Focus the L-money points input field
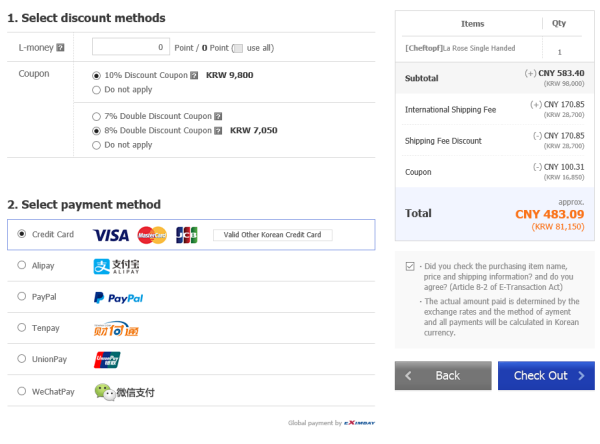Viewport: 600px width, 444px height. point(131,47)
